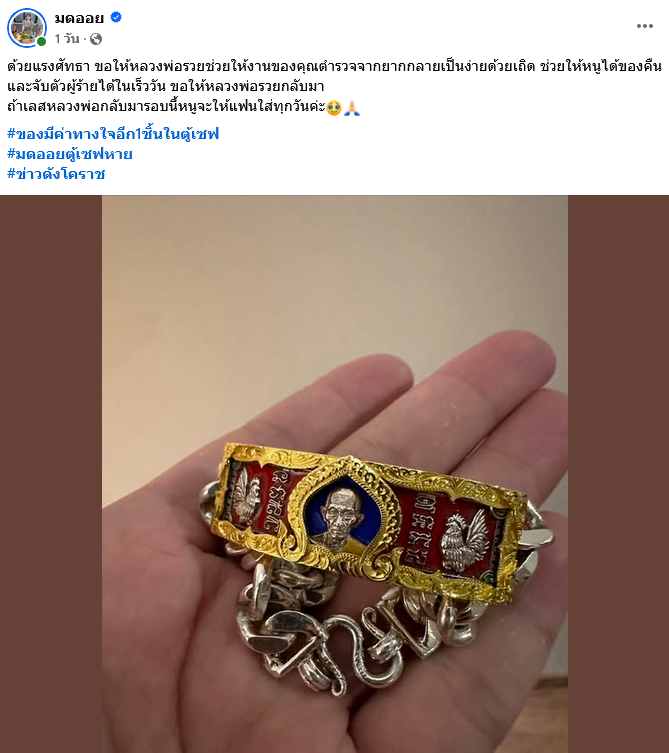Image resolution: width=669 pixels, height=753 pixels.
Task: Open the three-dot post options menu
Action: 645,26
